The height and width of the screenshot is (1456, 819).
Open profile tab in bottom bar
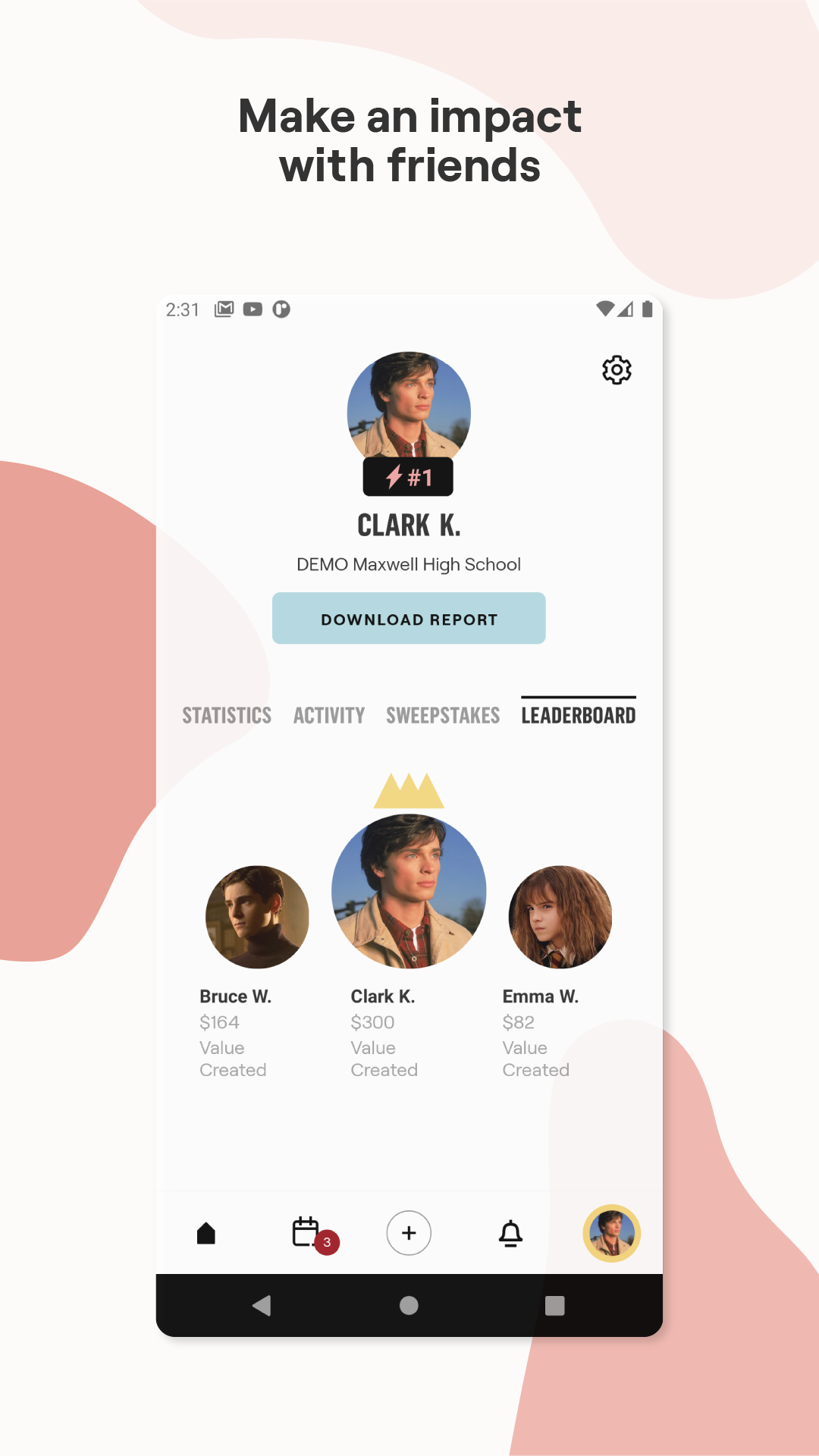click(612, 1234)
